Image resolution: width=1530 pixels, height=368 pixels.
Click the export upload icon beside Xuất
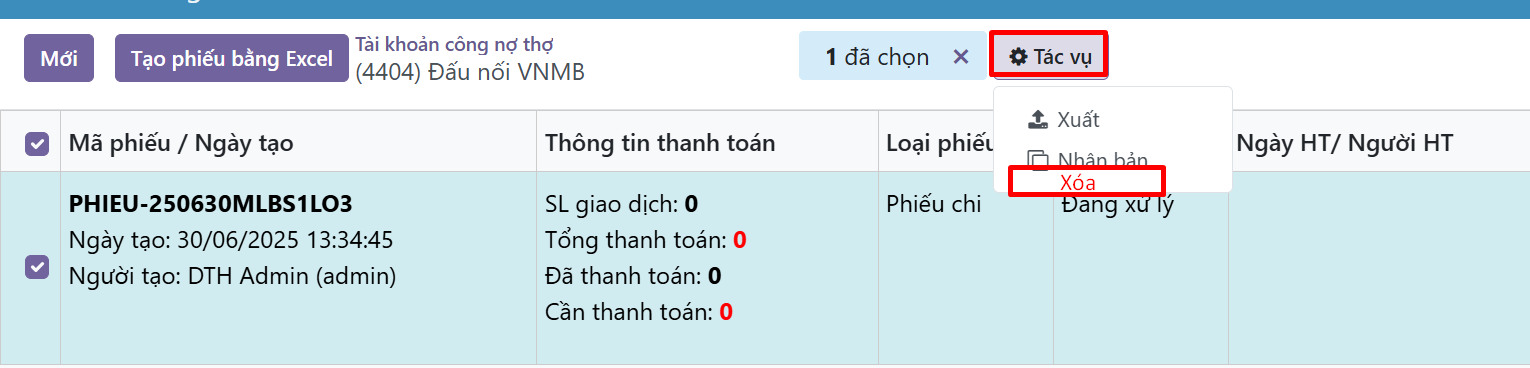click(1038, 120)
